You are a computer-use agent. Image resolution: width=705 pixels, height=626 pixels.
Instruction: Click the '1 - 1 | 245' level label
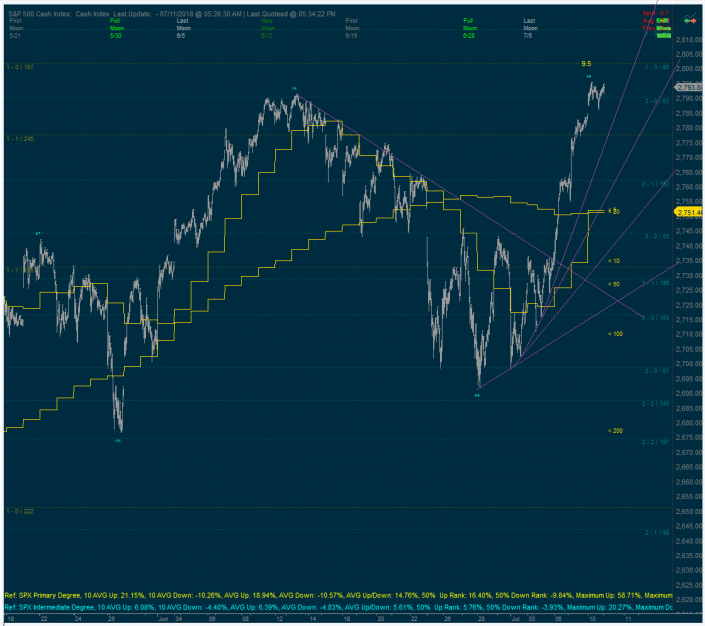20,139
